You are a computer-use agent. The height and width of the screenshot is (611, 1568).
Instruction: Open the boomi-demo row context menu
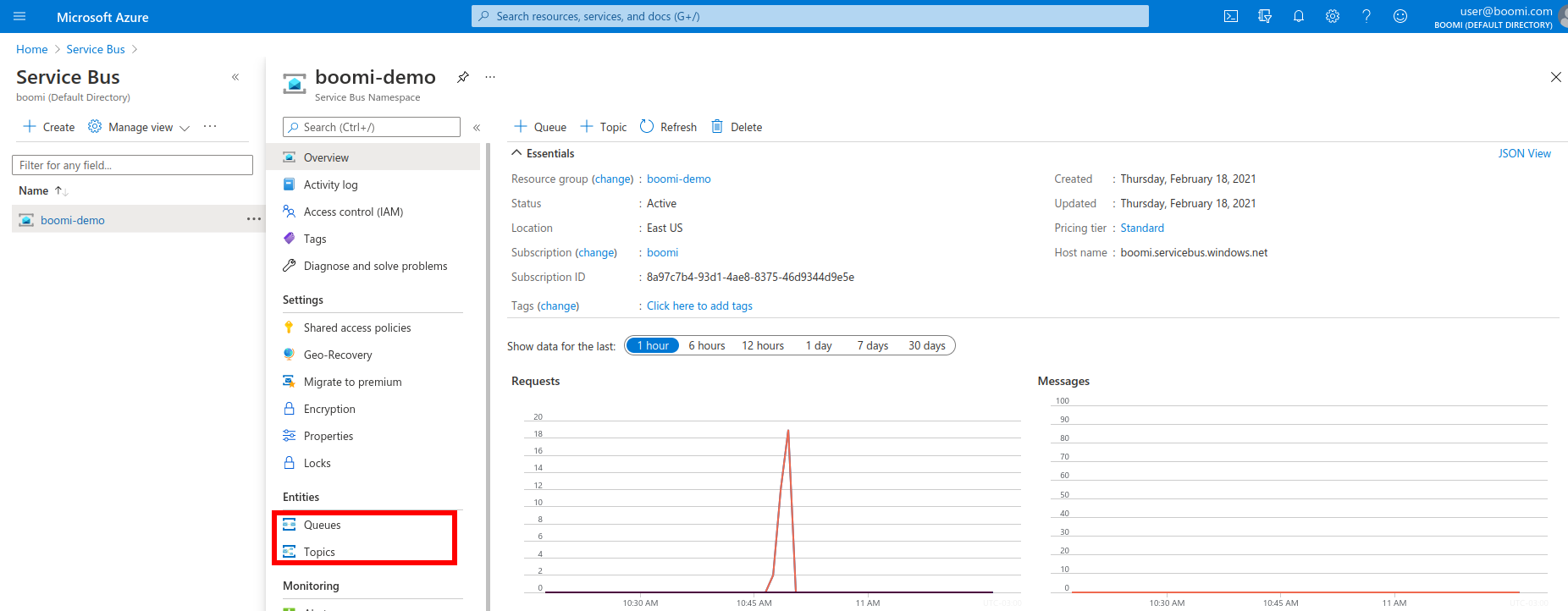(254, 219)
